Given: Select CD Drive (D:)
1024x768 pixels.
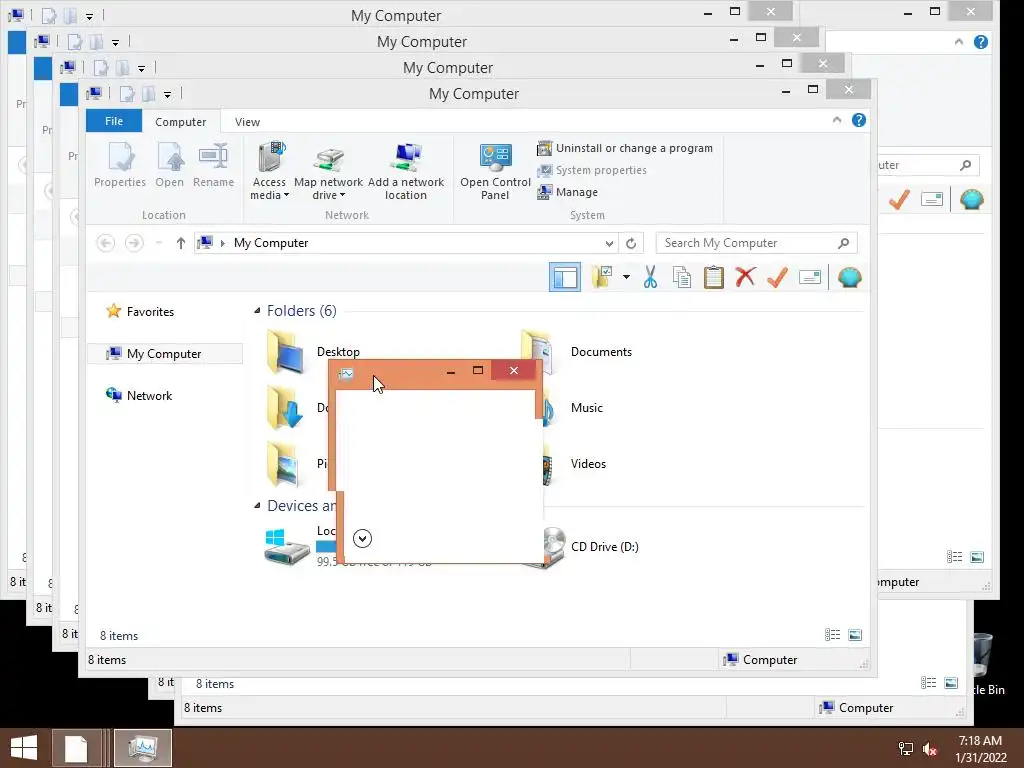Looking at the screenshot, I should point(604,547).
